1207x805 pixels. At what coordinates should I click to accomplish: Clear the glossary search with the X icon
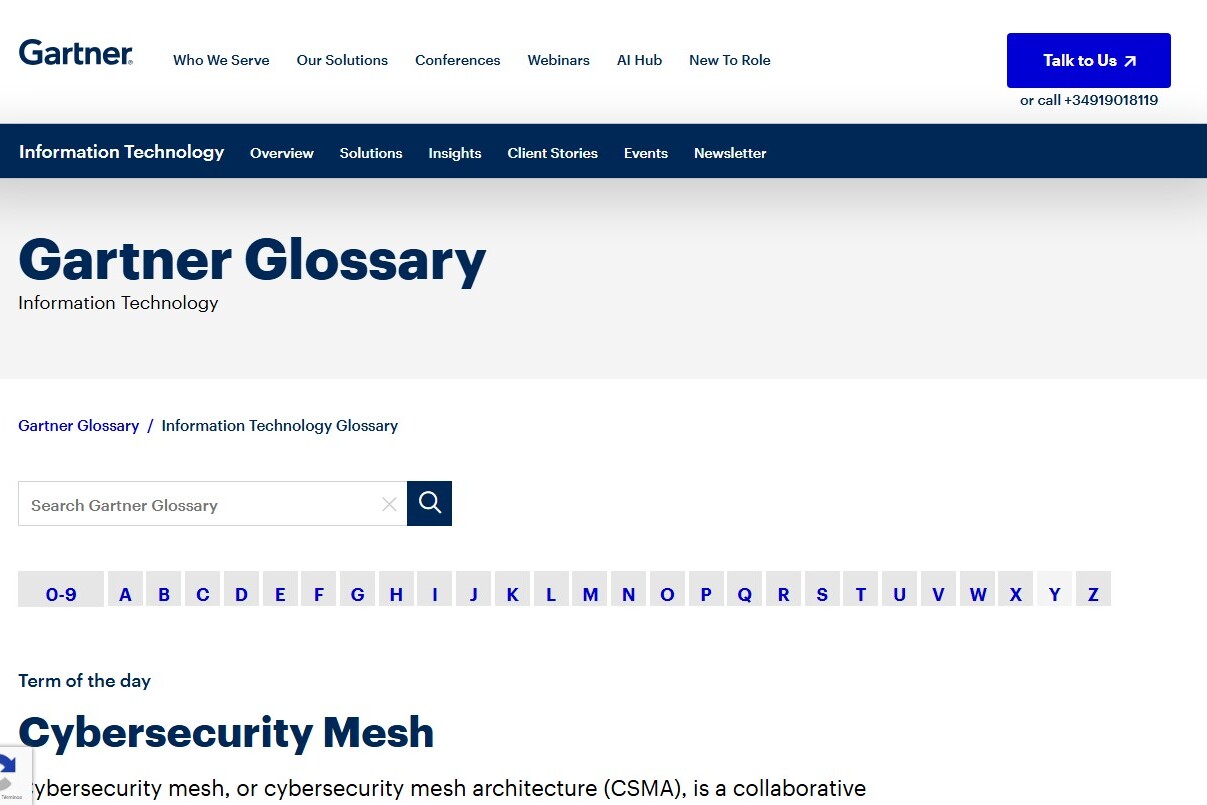[389, 505]
